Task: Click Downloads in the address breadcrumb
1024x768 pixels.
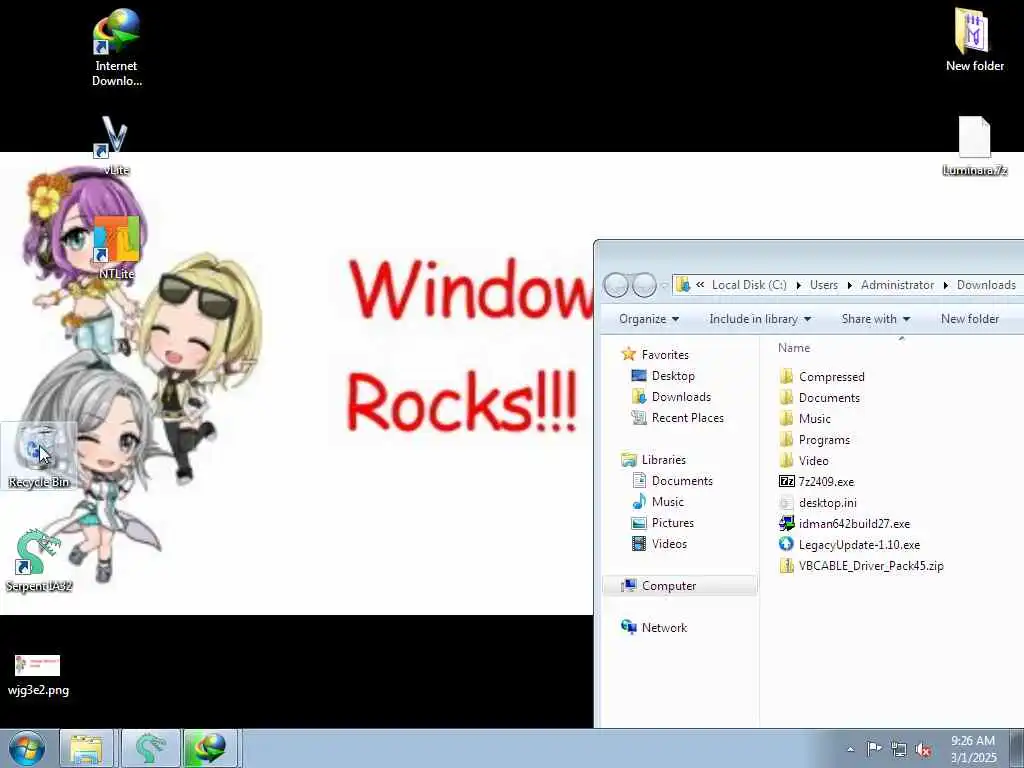Action: pos(986,285)
